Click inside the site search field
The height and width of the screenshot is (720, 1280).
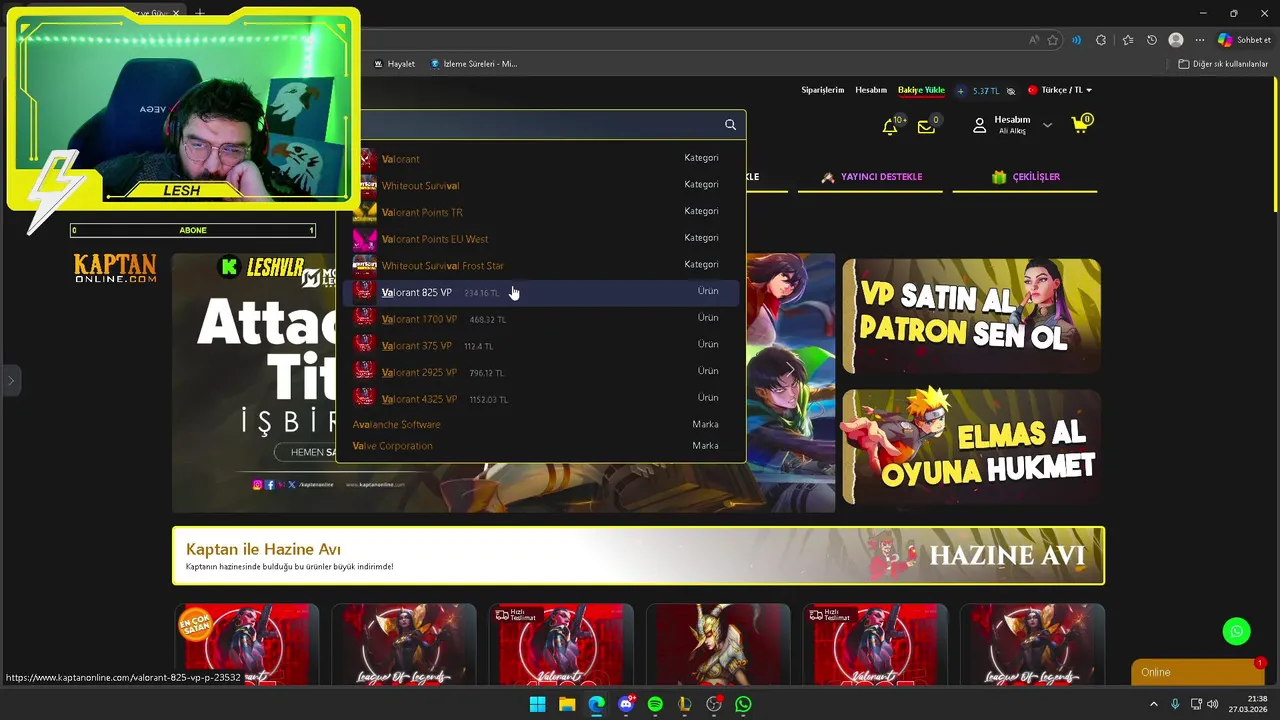click(540, 125)
